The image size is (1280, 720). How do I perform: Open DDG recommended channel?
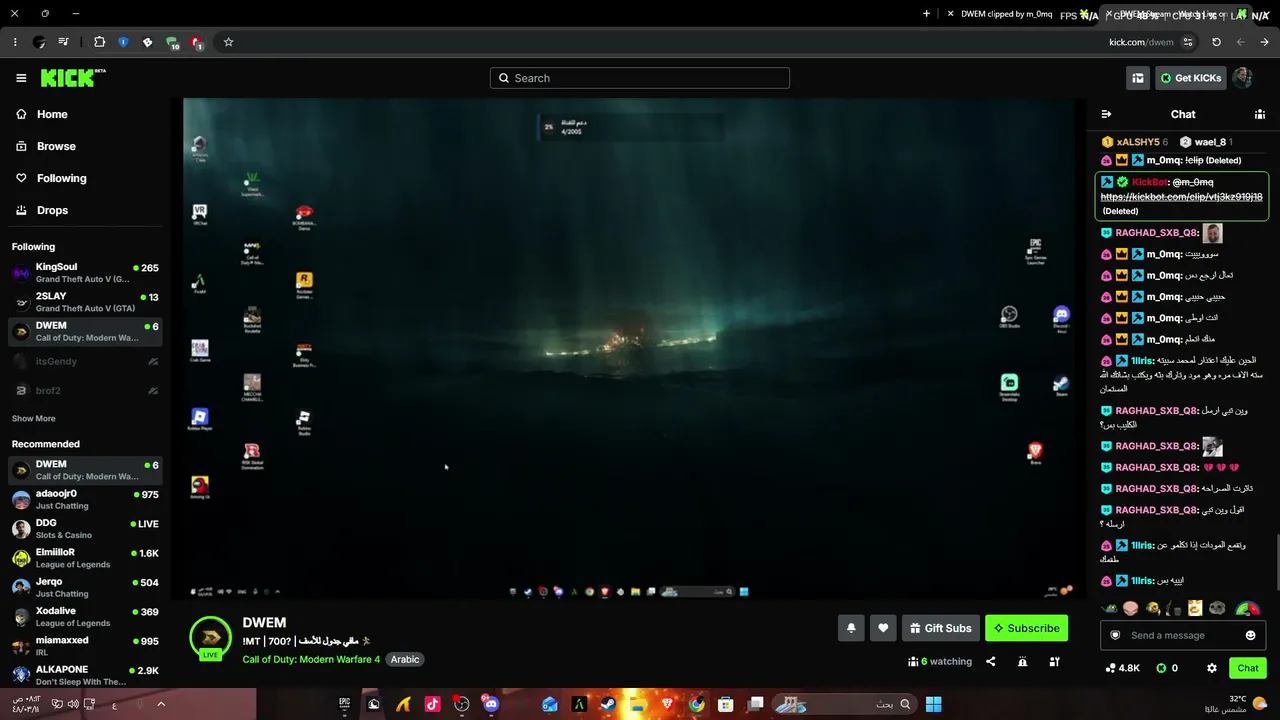click(x=85, y=528)
